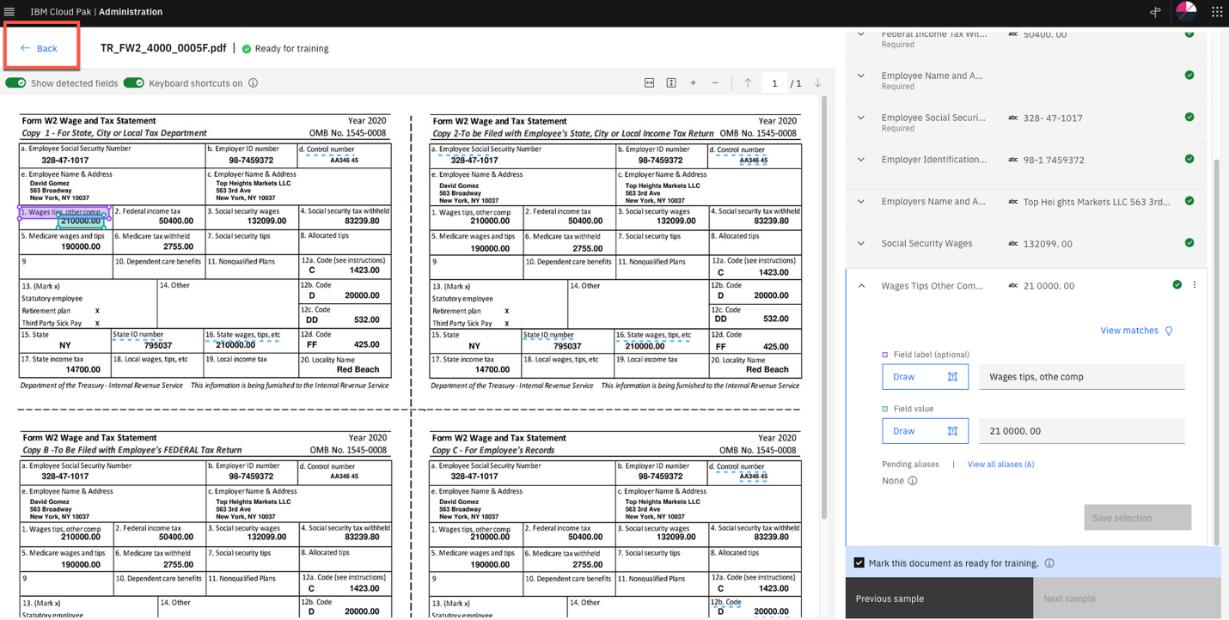The height and width of the screenshot is (620, 1229).
Task: Click file name TR_FW2_4000_0005F.pdf
Action: click(164, 48)
